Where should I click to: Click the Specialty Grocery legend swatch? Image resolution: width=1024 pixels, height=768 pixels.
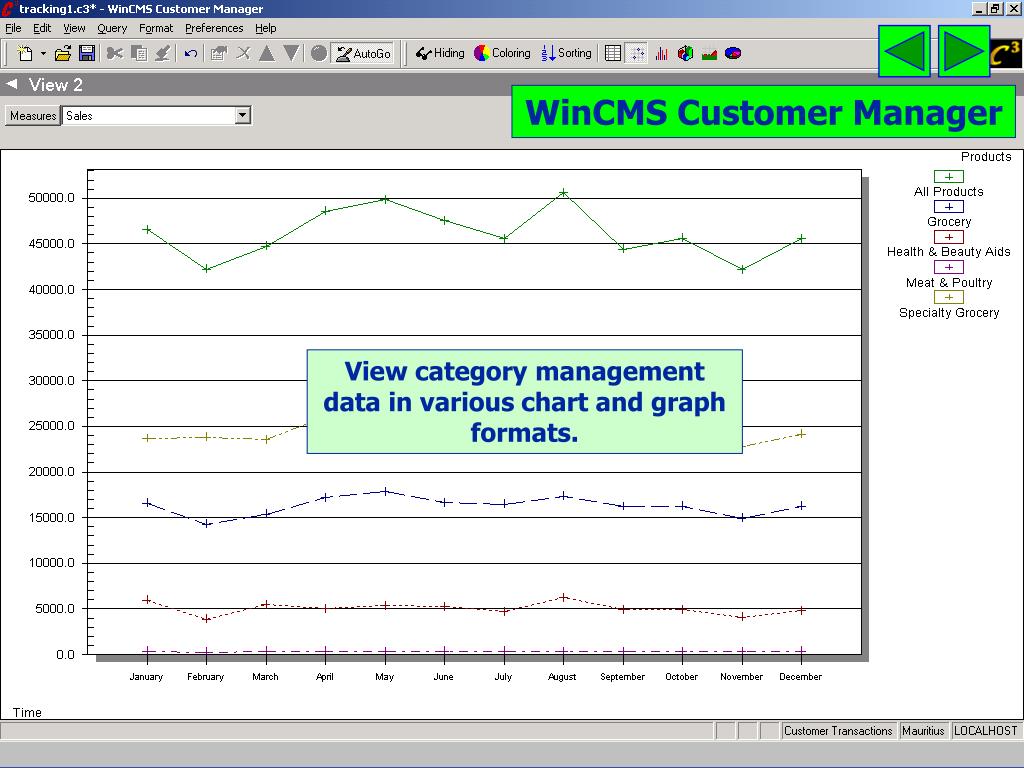pos(948,296)
